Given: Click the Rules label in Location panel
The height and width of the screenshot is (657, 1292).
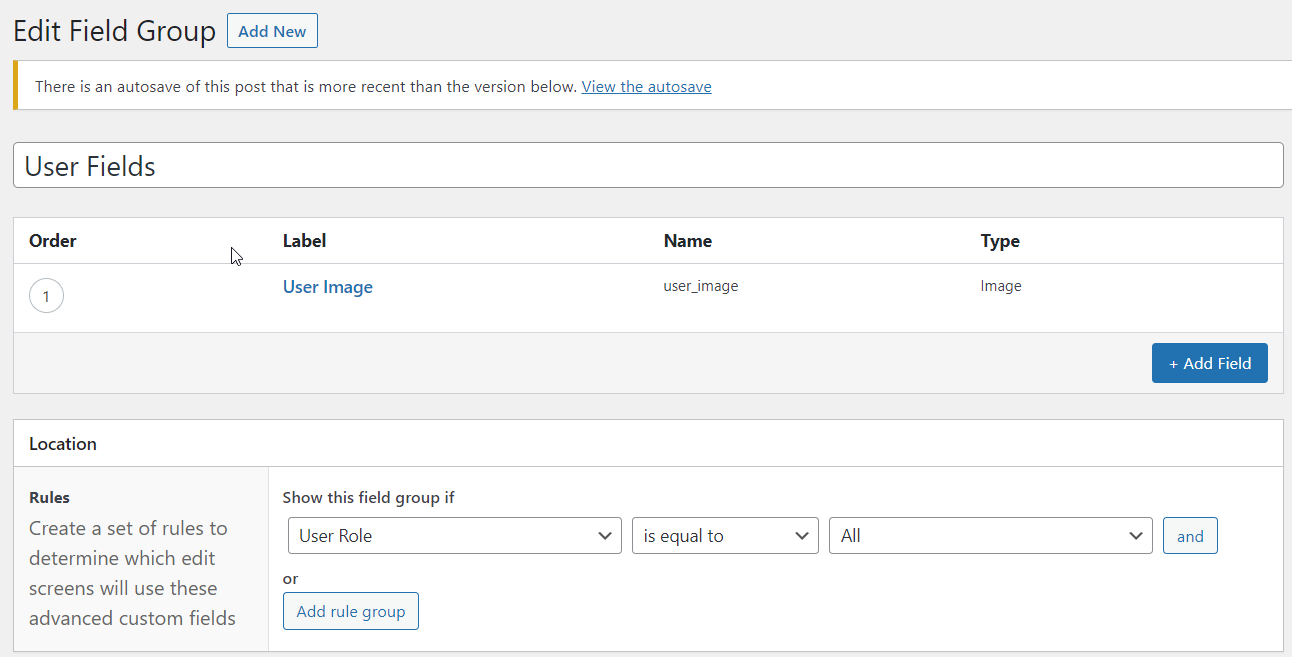Looking at the screenshot, I should tap(49, 498).
